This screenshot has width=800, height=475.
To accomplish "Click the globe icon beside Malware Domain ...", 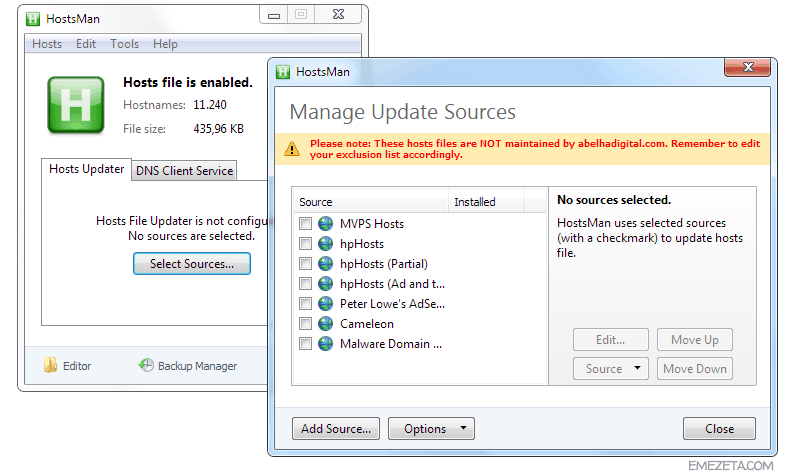I will coord(326,343).
